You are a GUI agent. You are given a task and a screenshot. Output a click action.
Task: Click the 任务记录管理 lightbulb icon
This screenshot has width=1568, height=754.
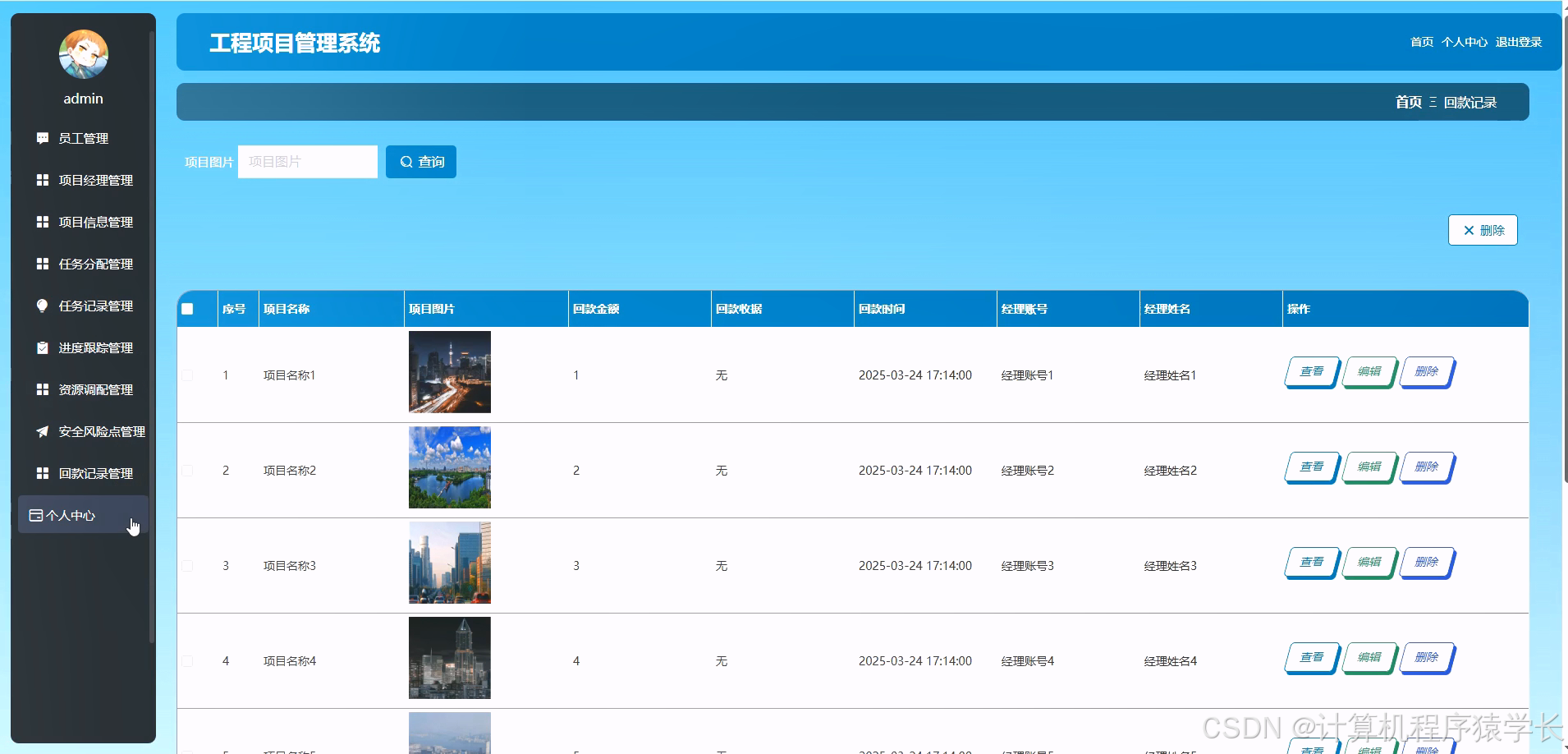43,306
